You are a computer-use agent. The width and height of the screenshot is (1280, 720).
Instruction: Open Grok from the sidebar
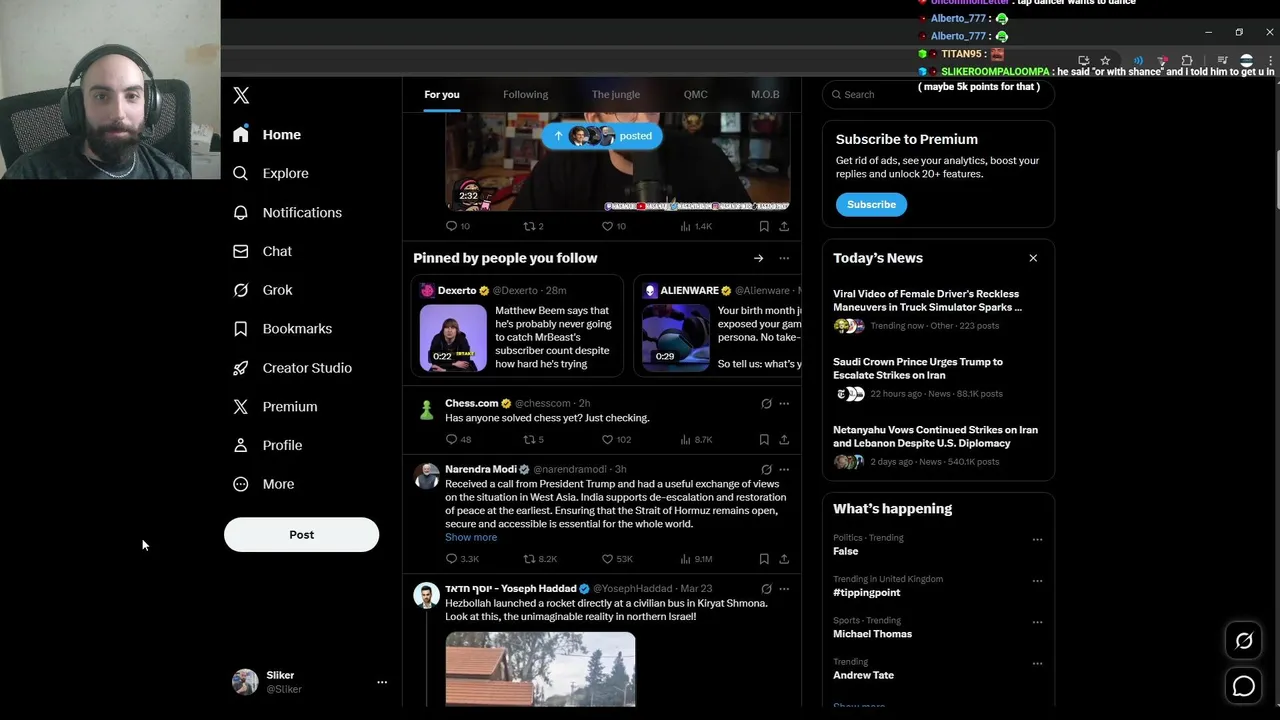[x=262, y=290]
